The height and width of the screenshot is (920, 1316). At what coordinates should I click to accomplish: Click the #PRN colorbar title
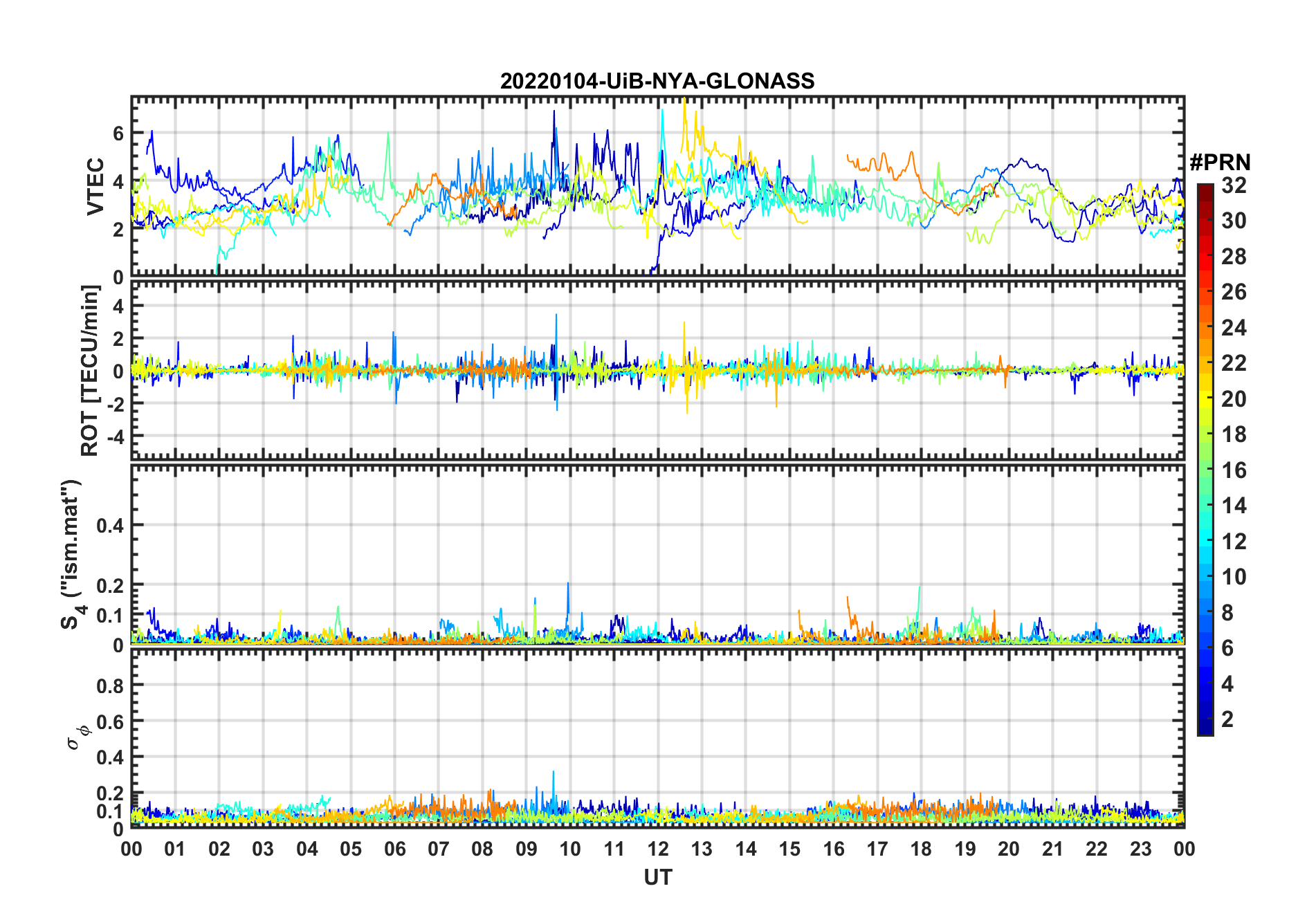pyautogui.click(x=1220, y=163)
